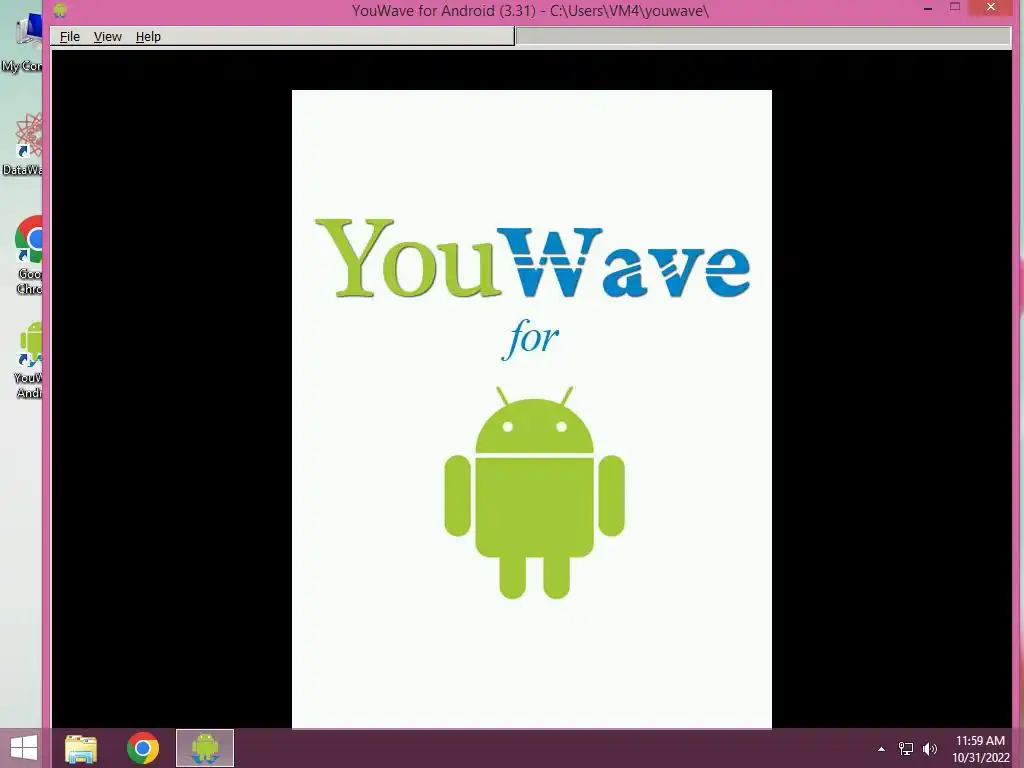Select YouWave Android taskbar button
The height and width of the screenshot is (768, 1024).
click(204, 748)
